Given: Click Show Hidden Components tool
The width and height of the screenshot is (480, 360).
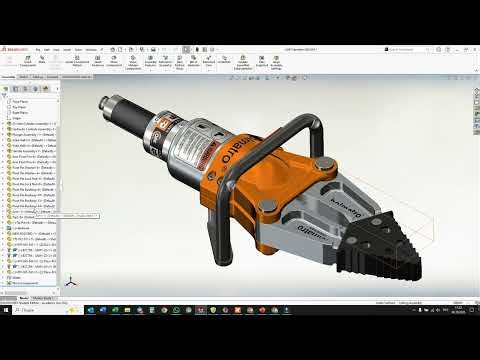Looking at the screenshot, I should tap(133, 63).
